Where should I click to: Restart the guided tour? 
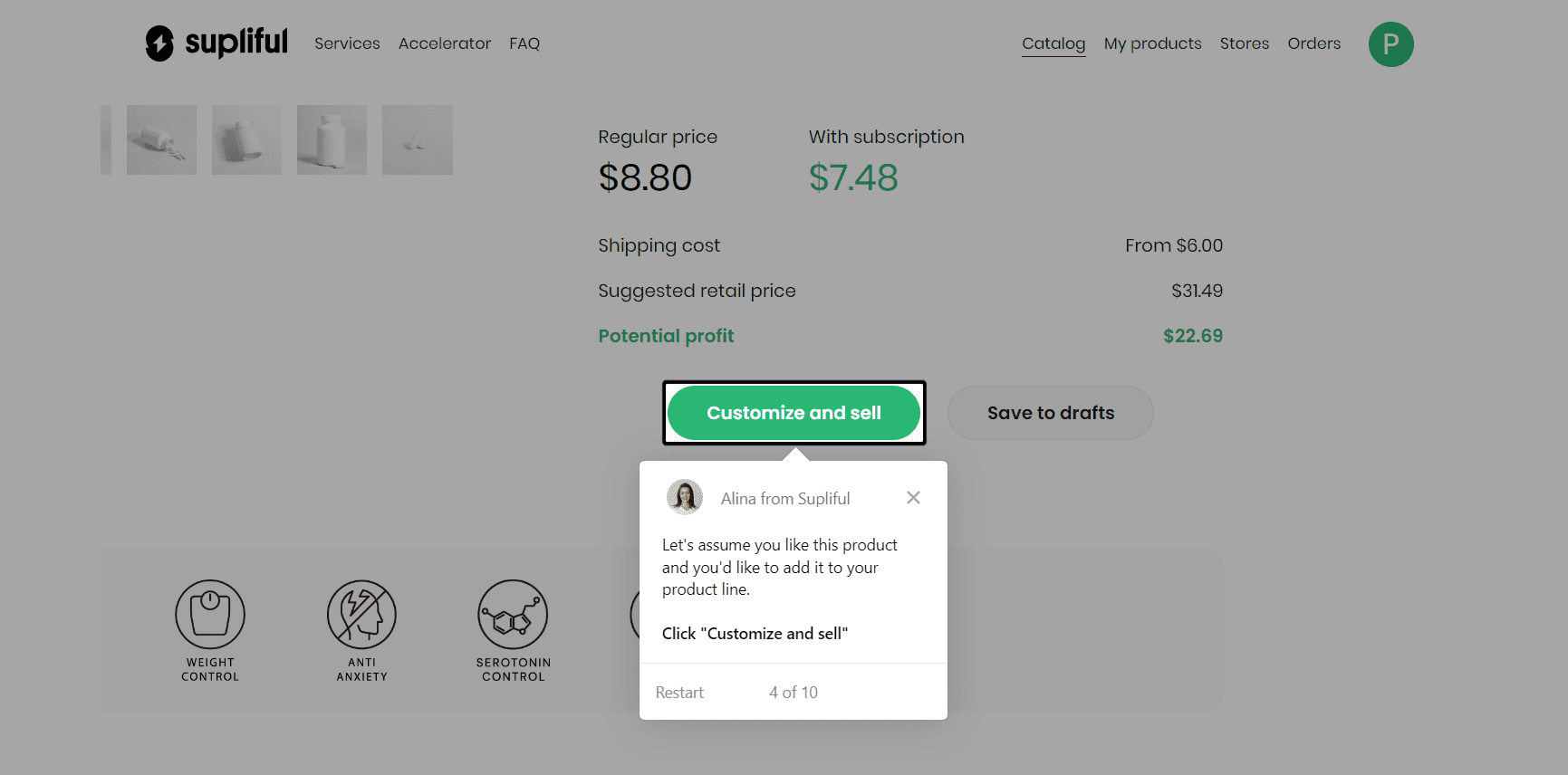pyautogui.click(x=679, y=693)
